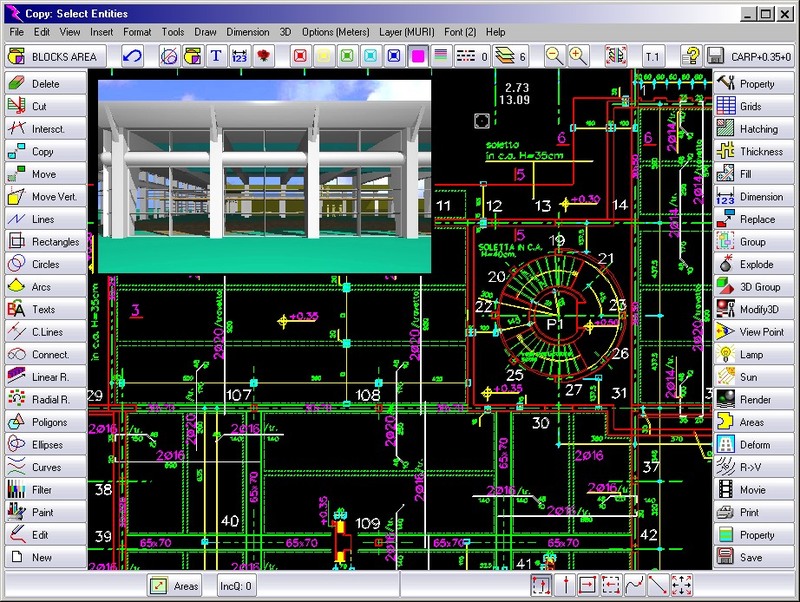800x602 pixels.
Task: Click the Poligons button
Action: coord(45,422)
